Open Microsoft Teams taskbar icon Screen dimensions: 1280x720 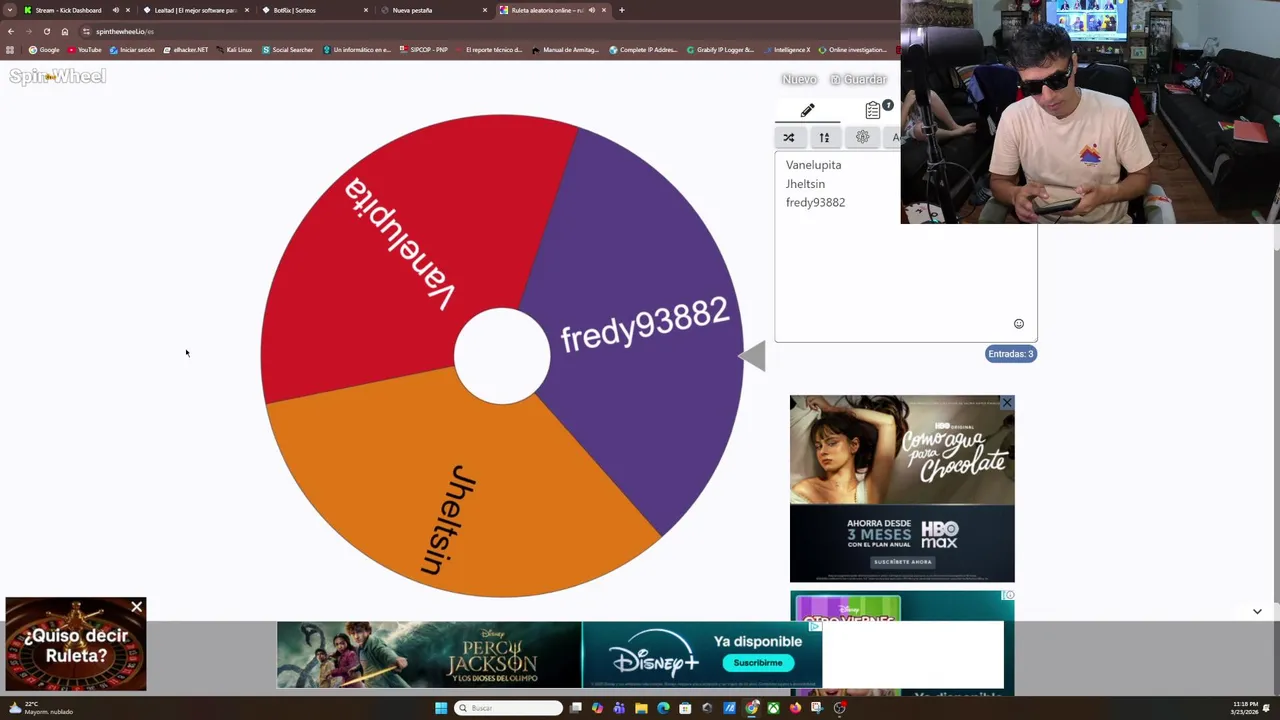[619, 708]
